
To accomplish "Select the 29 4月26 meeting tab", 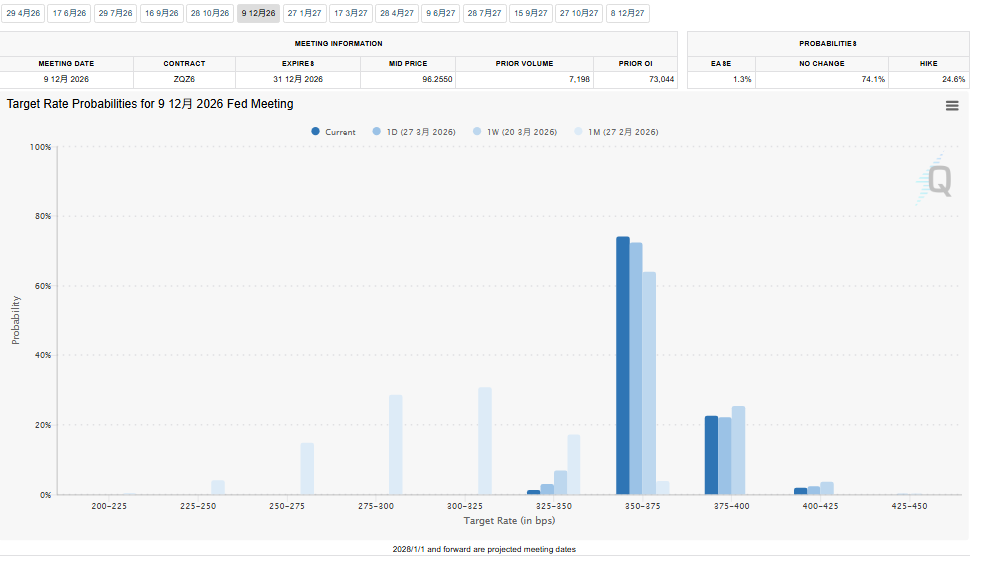I will [23, 13].
